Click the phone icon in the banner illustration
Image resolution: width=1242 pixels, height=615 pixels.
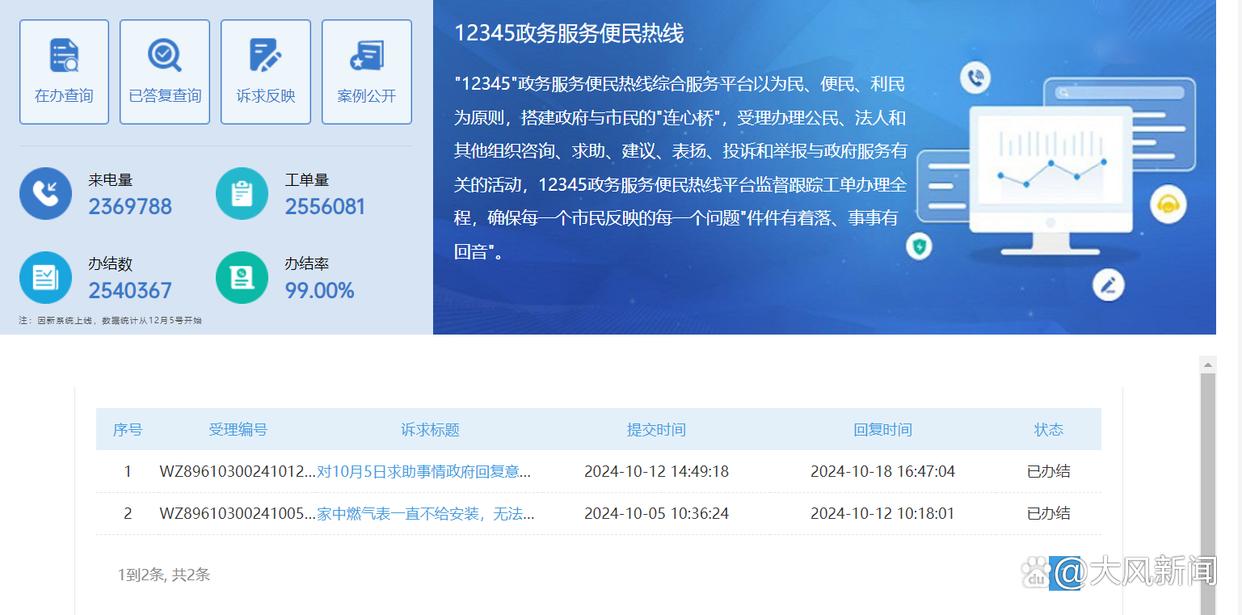tap(975, 77)
